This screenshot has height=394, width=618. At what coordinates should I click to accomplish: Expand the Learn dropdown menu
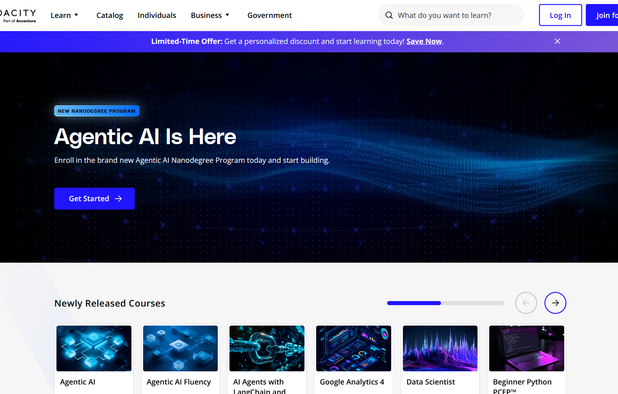point(64,15)
